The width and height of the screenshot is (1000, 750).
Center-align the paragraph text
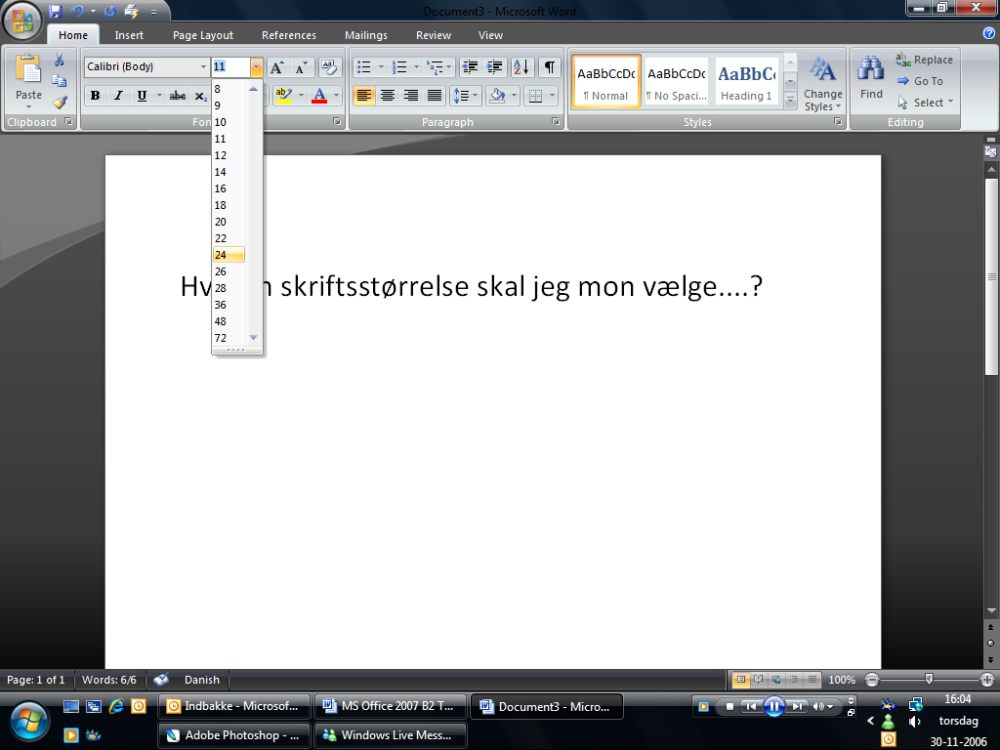pos(387,96)
